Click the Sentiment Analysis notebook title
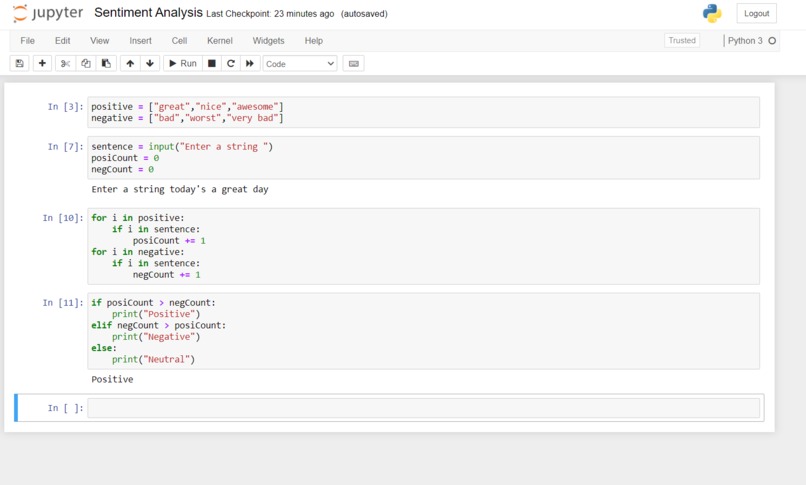The width and height of the screenshot is (806, 485). pyautogui.click(x=148, y=13)
